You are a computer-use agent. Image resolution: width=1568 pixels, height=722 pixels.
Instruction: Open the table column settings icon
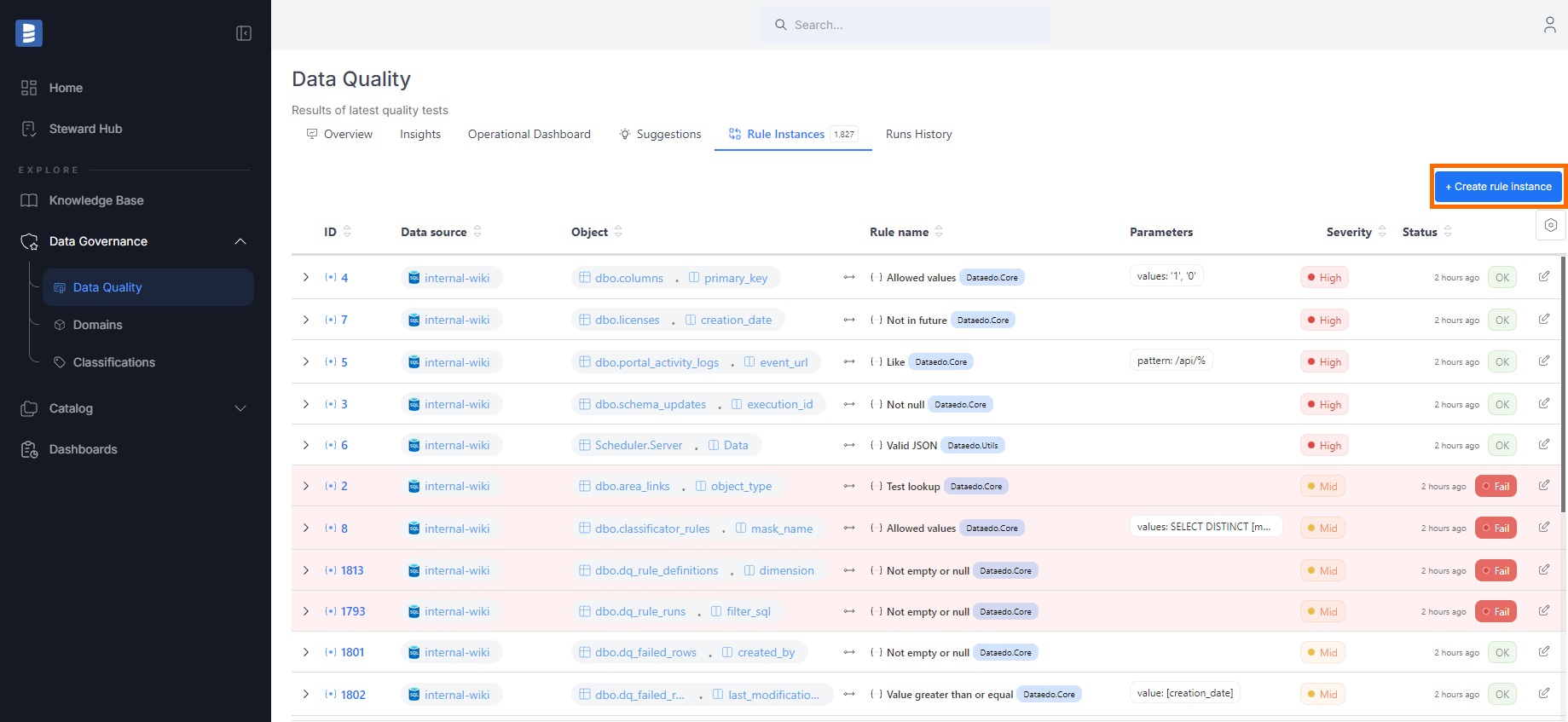(1551, 225)
